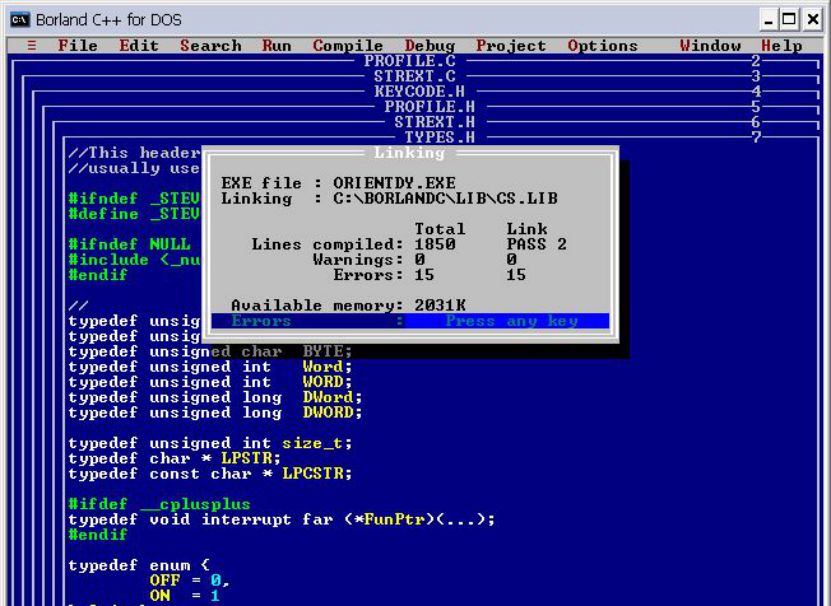Image resolution: width=831 pixels, height=606 pixels.
Task: Open the Project menu
Action: tap(511, 46)
